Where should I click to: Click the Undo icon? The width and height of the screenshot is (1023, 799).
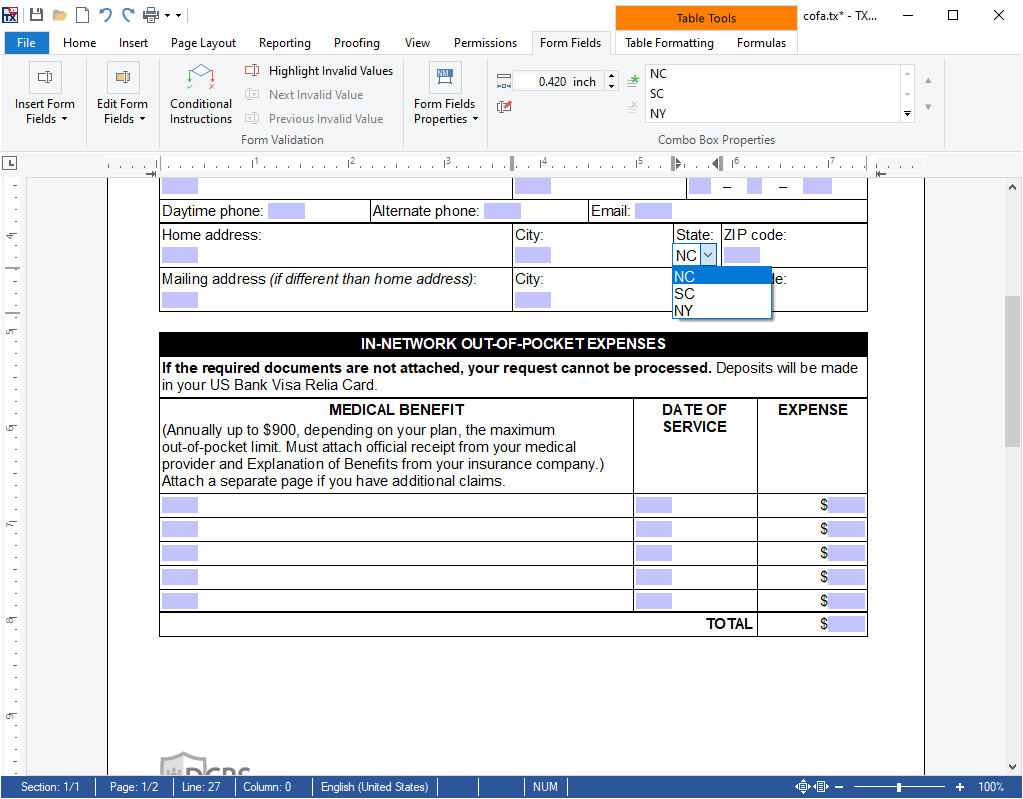pos(105,15)
